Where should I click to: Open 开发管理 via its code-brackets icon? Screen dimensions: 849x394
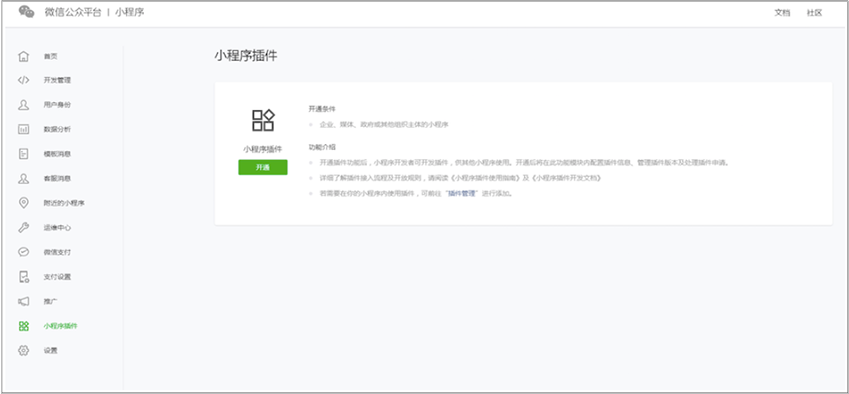click(23, 80)
